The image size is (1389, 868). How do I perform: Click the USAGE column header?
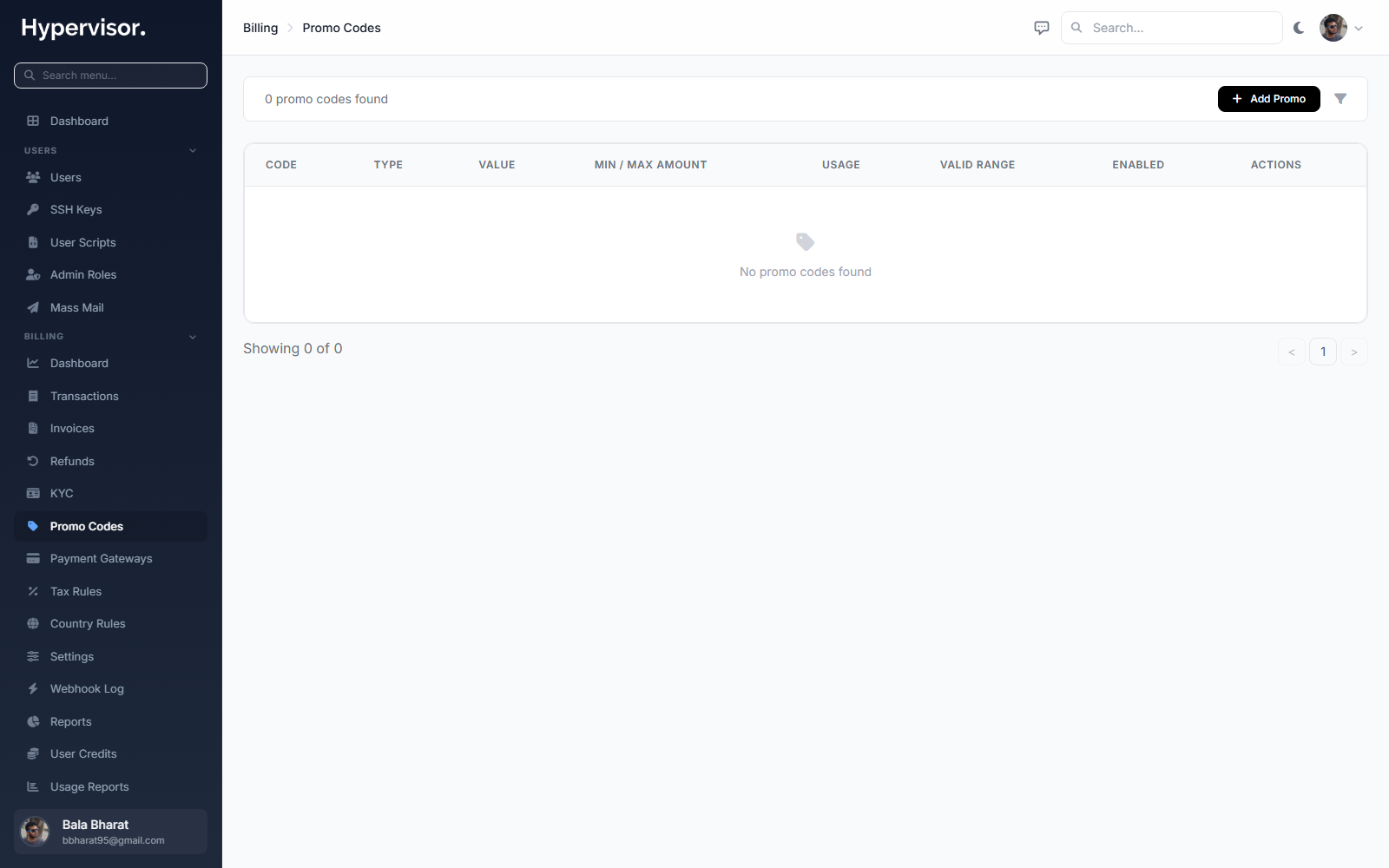pos(841,165)
